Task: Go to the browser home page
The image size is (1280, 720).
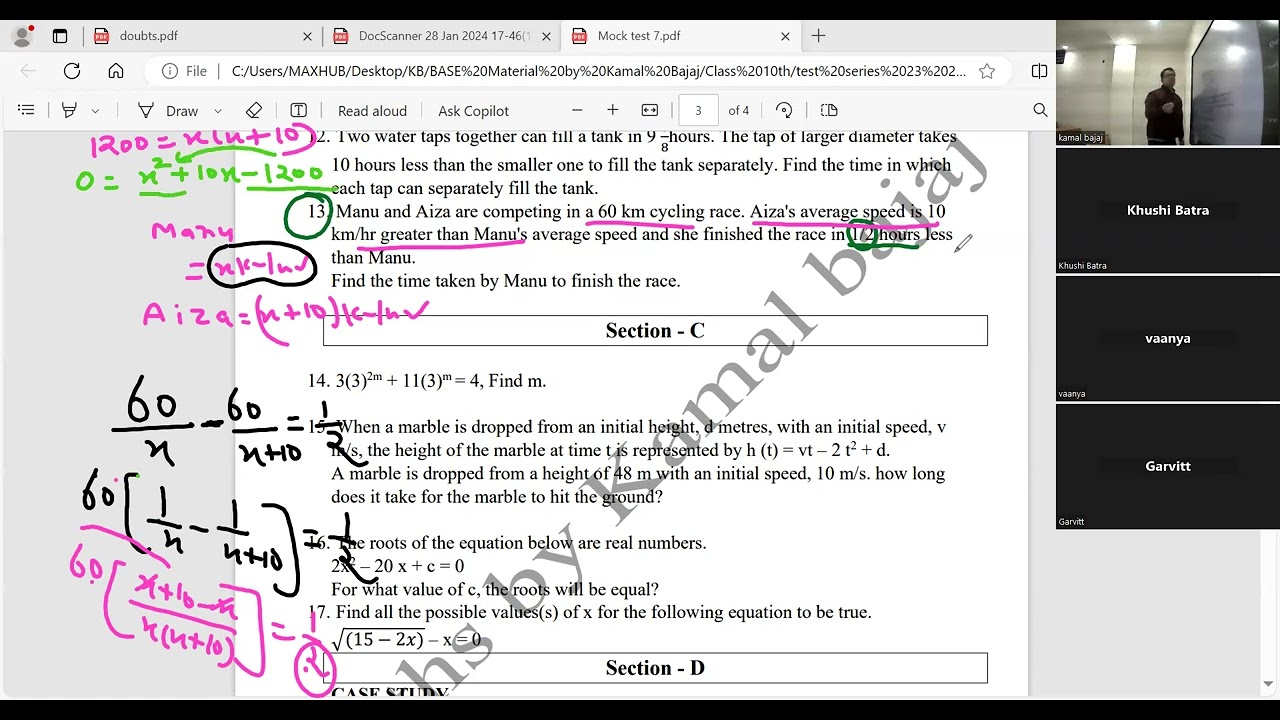Action: [x=116, y=71]
